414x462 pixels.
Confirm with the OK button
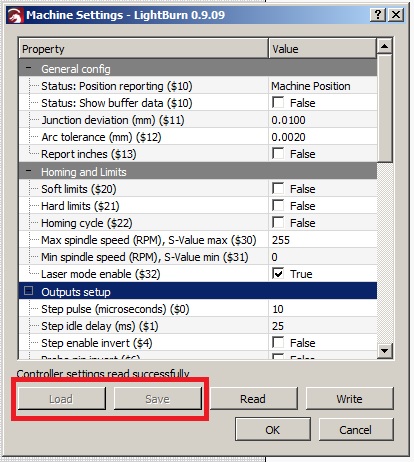273,429
